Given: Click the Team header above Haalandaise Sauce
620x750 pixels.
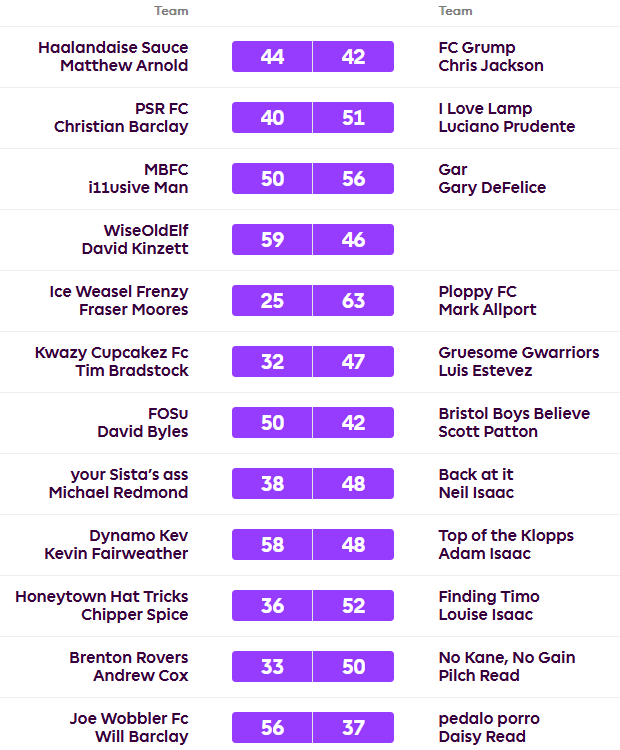Looking at the screenshot, I should click(171, 11).
